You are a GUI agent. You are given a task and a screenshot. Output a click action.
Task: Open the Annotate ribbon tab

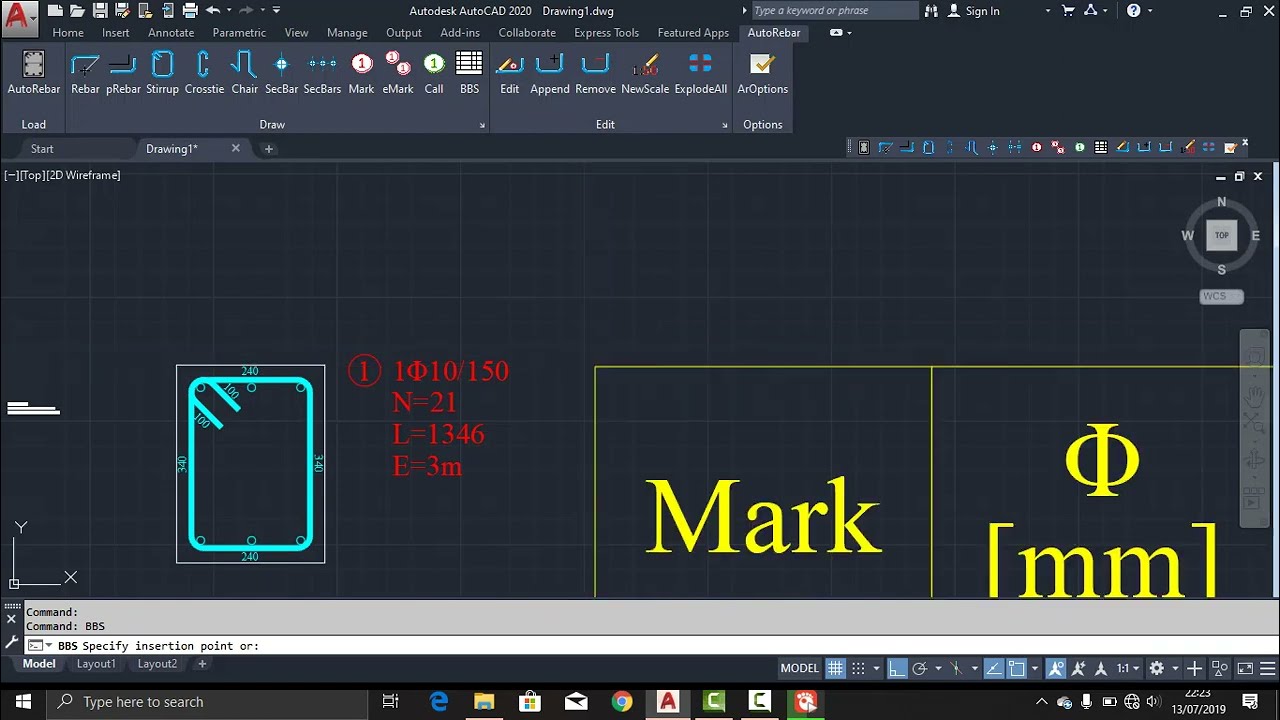pos(171,33)
